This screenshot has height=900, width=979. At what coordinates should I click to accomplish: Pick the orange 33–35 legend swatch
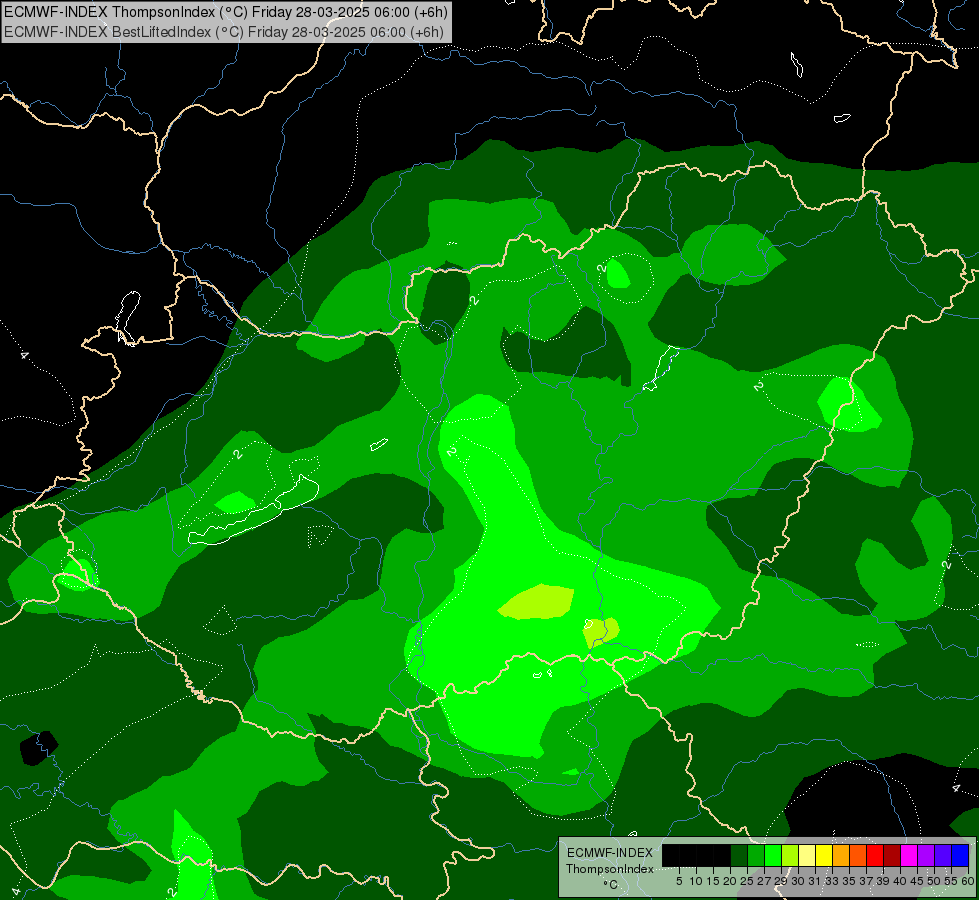click(x=841, y=855)
